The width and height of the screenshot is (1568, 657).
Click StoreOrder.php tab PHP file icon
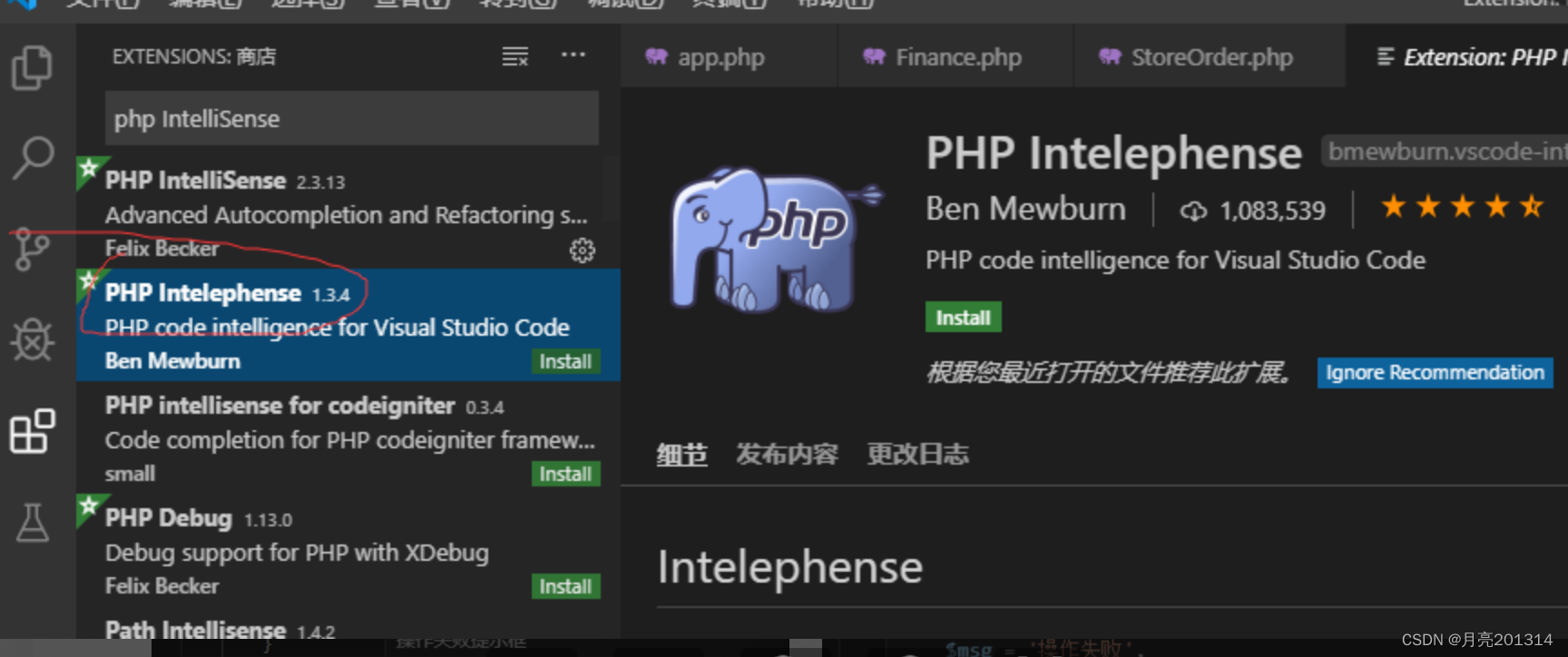coord(1110,56)
